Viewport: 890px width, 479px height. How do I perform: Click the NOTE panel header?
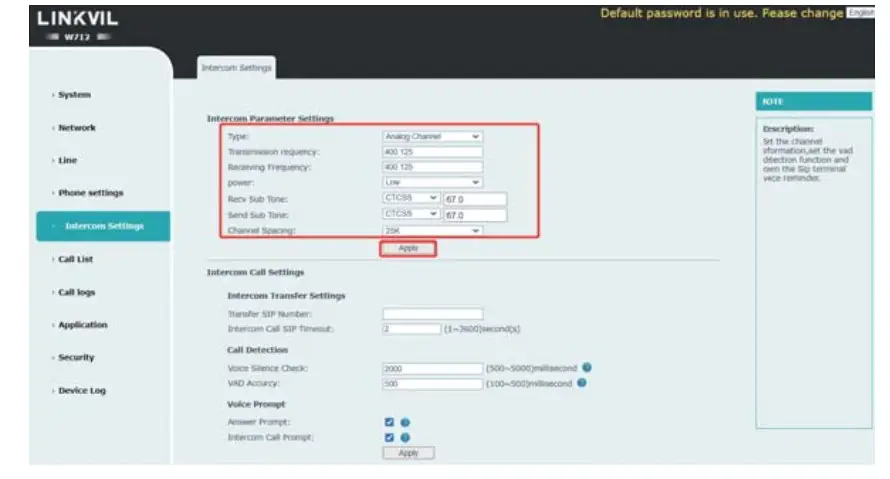[813, 101]
